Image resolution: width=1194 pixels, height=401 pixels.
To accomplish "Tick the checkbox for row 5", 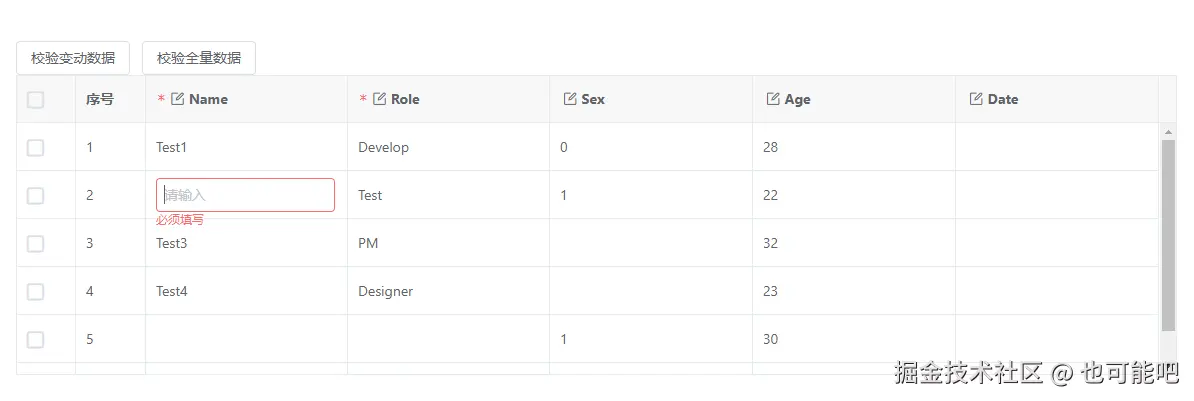I will (x=36, y=339).
